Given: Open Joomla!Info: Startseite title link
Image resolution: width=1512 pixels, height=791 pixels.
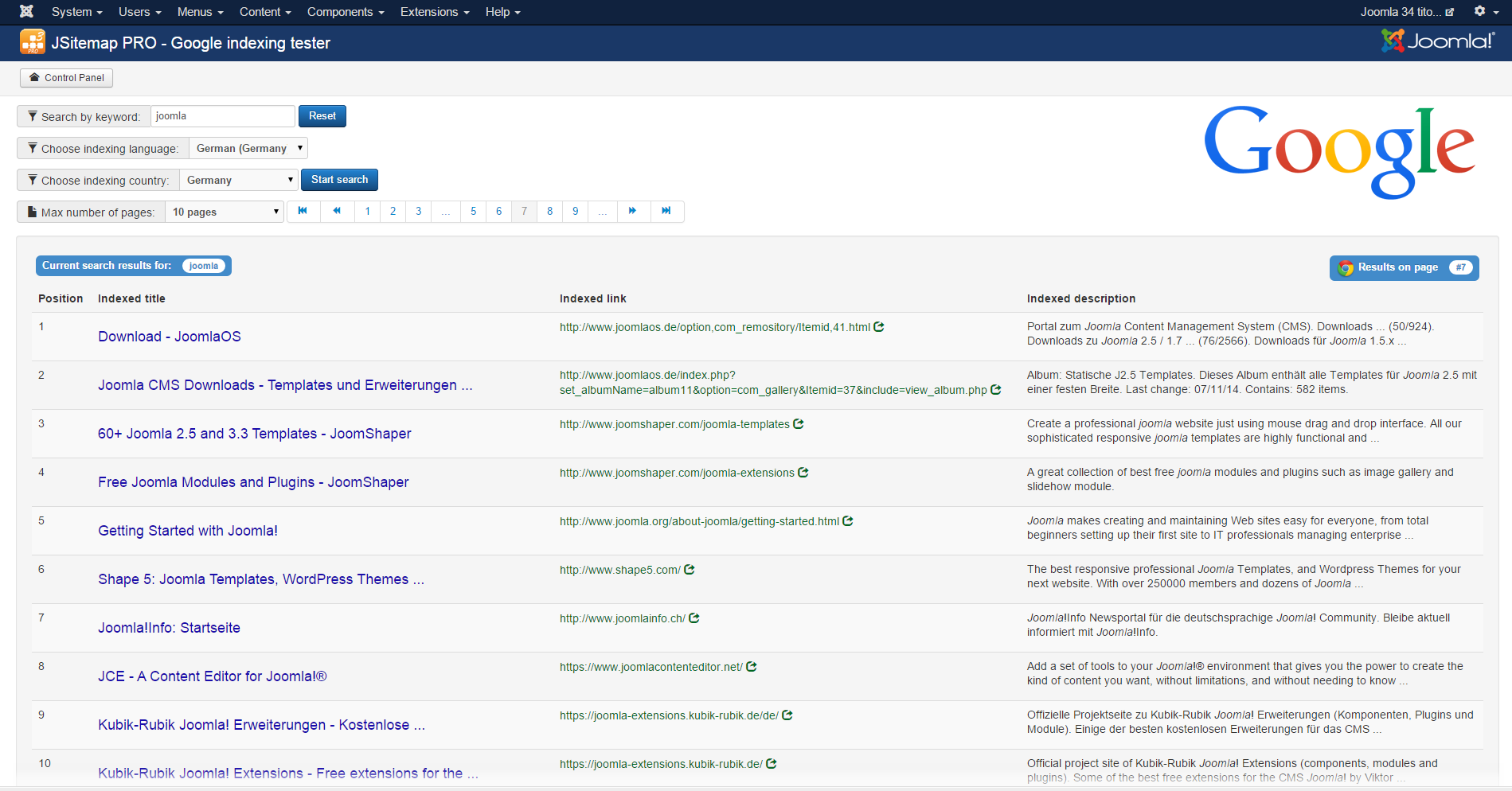Looking at the screenshot, I should tap(169, 628).
